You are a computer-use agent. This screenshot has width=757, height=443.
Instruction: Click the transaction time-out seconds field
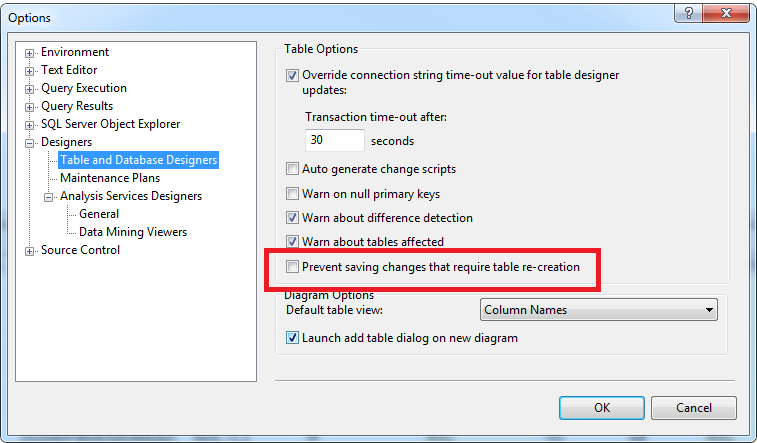click(334, 141)
